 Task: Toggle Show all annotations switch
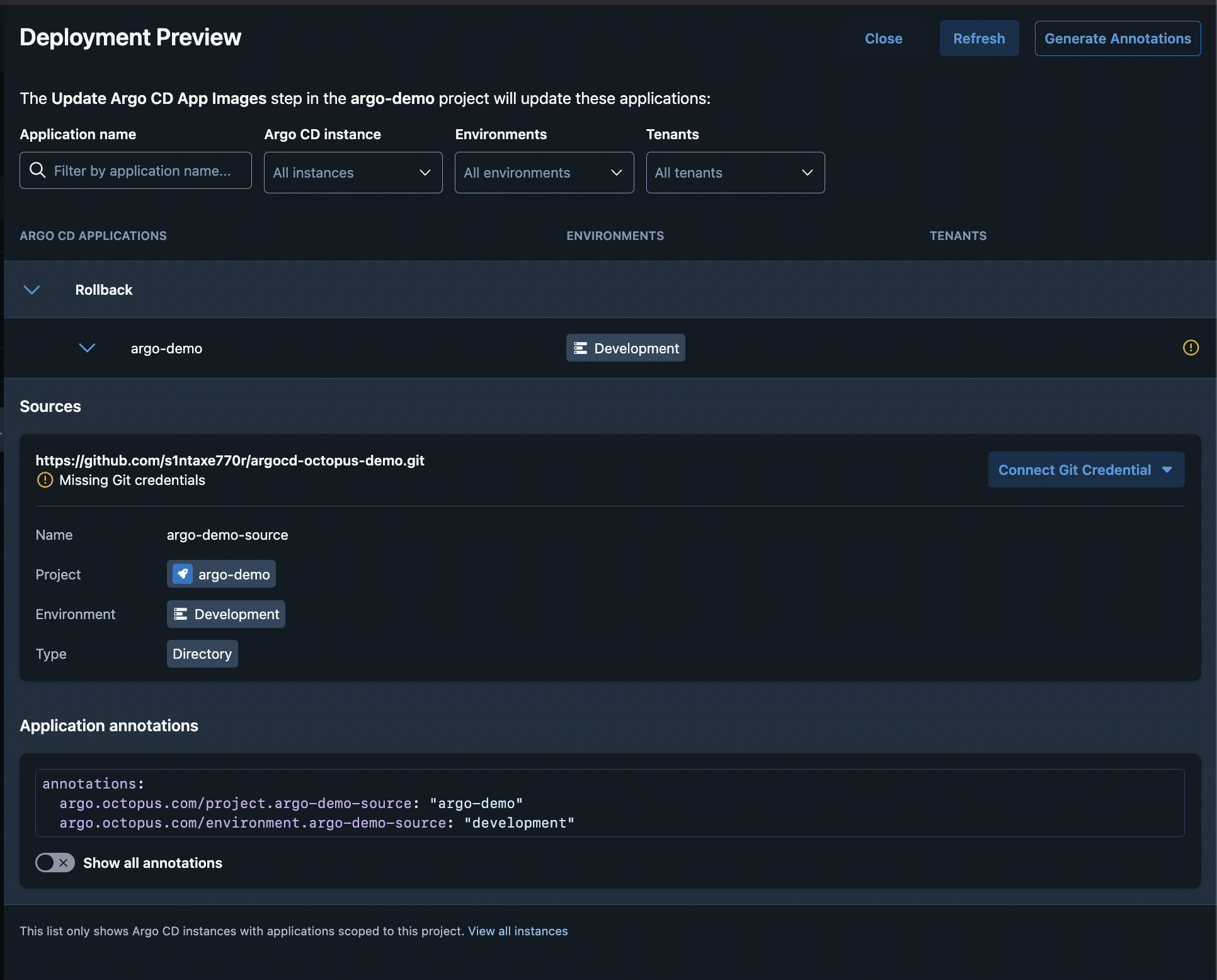point(55,863)
